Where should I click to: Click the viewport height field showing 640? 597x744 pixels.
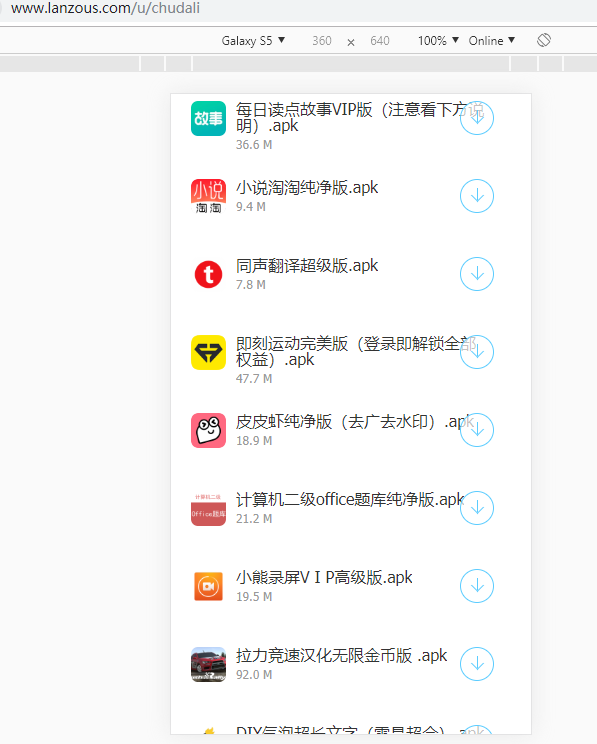tap(380, 41)
